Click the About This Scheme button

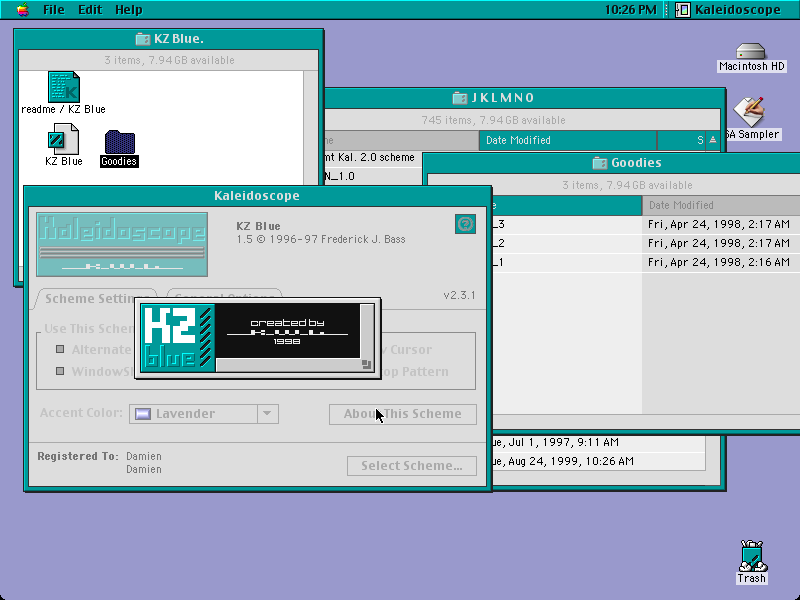(x=403, y=414)
